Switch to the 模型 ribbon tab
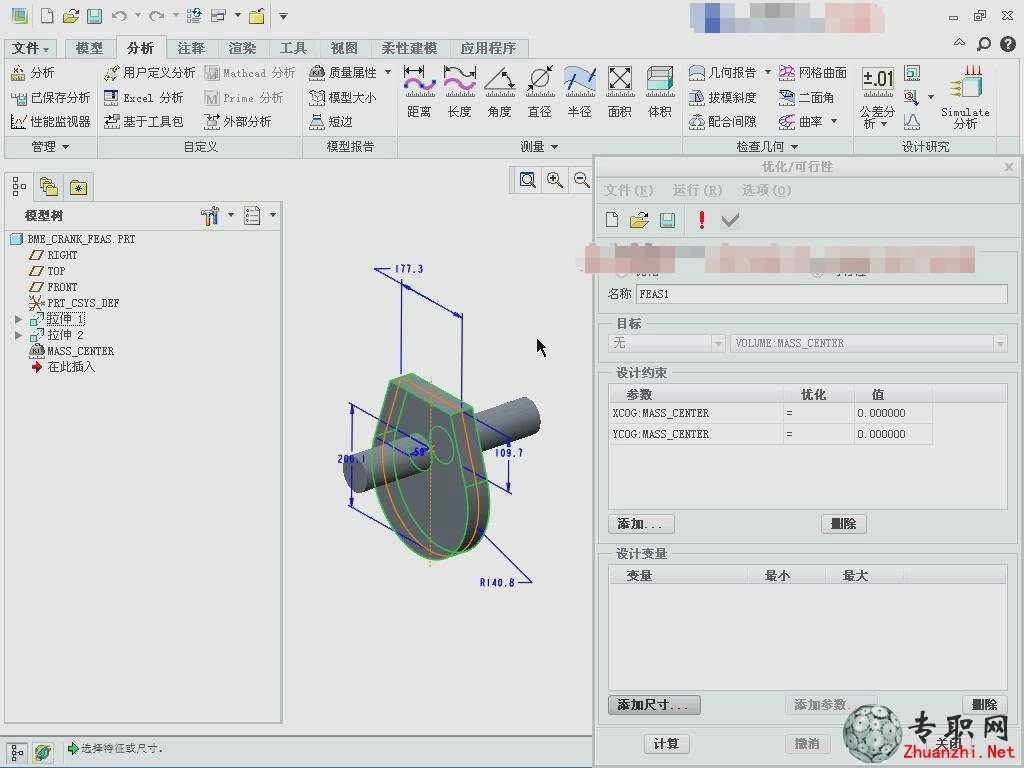Image resolution: width=1024 pixels, height=768 pixels. [89, 48]
